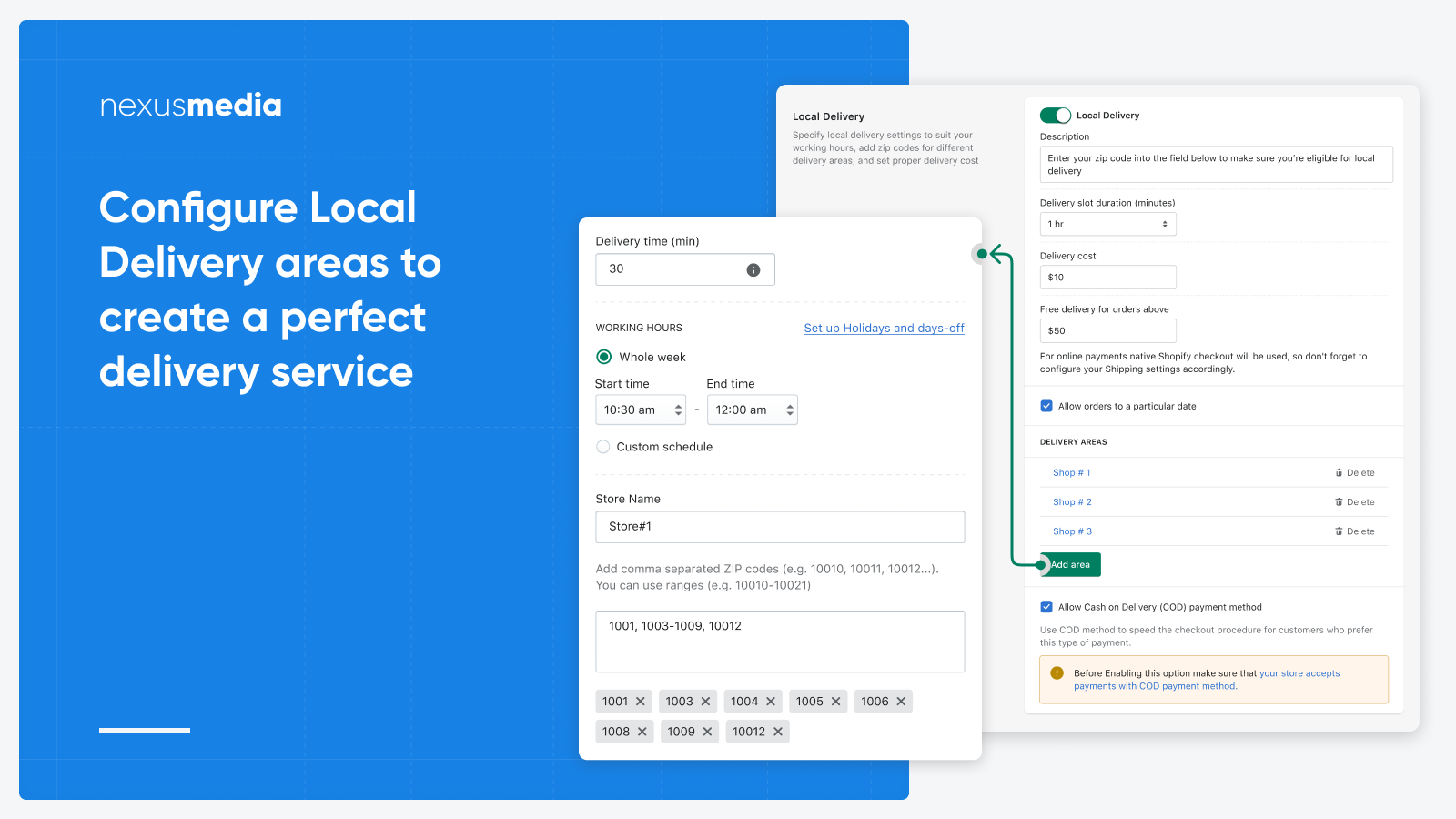The image size is (1456, 819).
Task: Delete the Shop # 1 area
Action: (x=1355, y=473)
